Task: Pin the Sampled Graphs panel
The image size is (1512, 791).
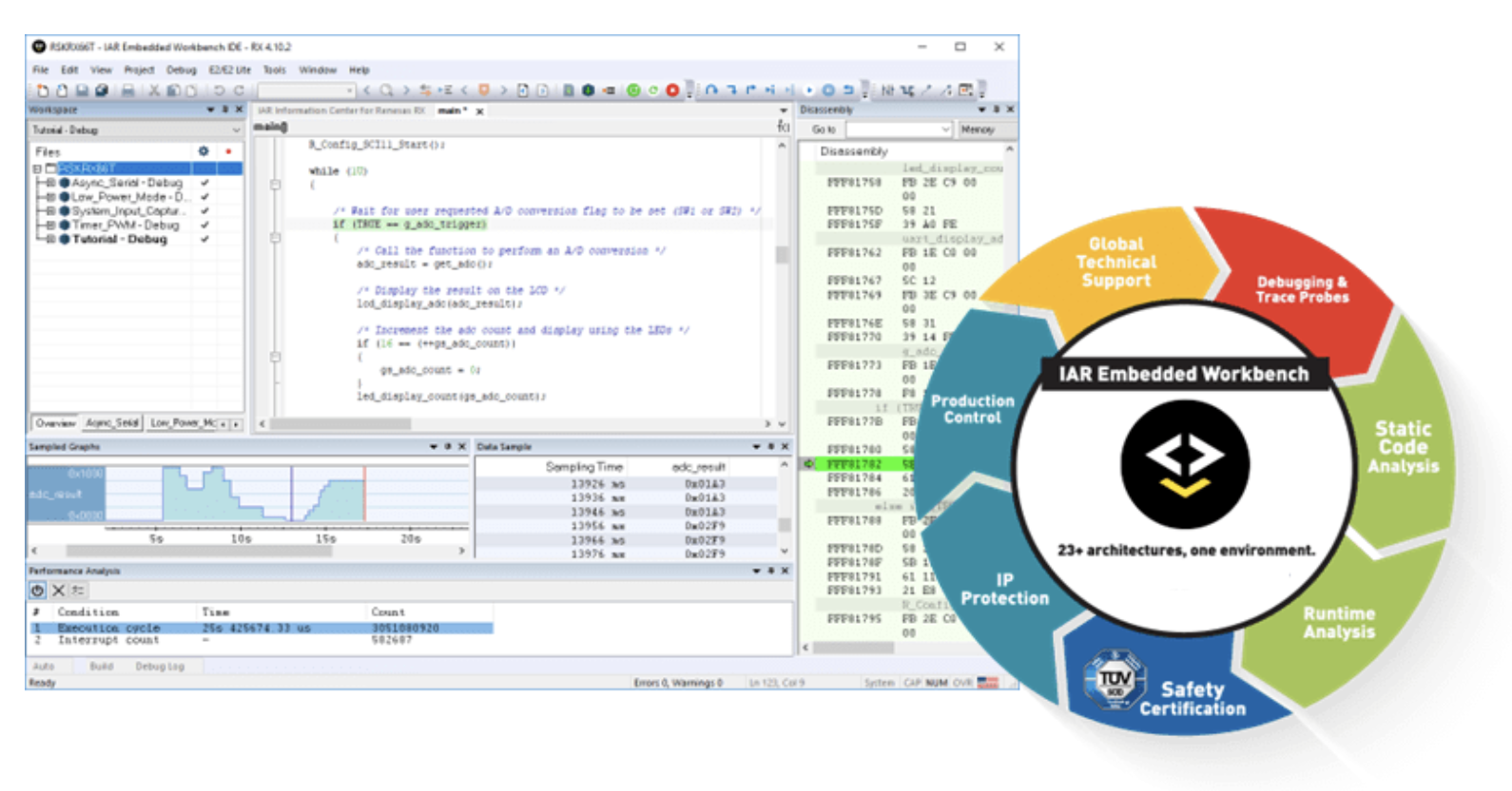Action: pos(448,446)
